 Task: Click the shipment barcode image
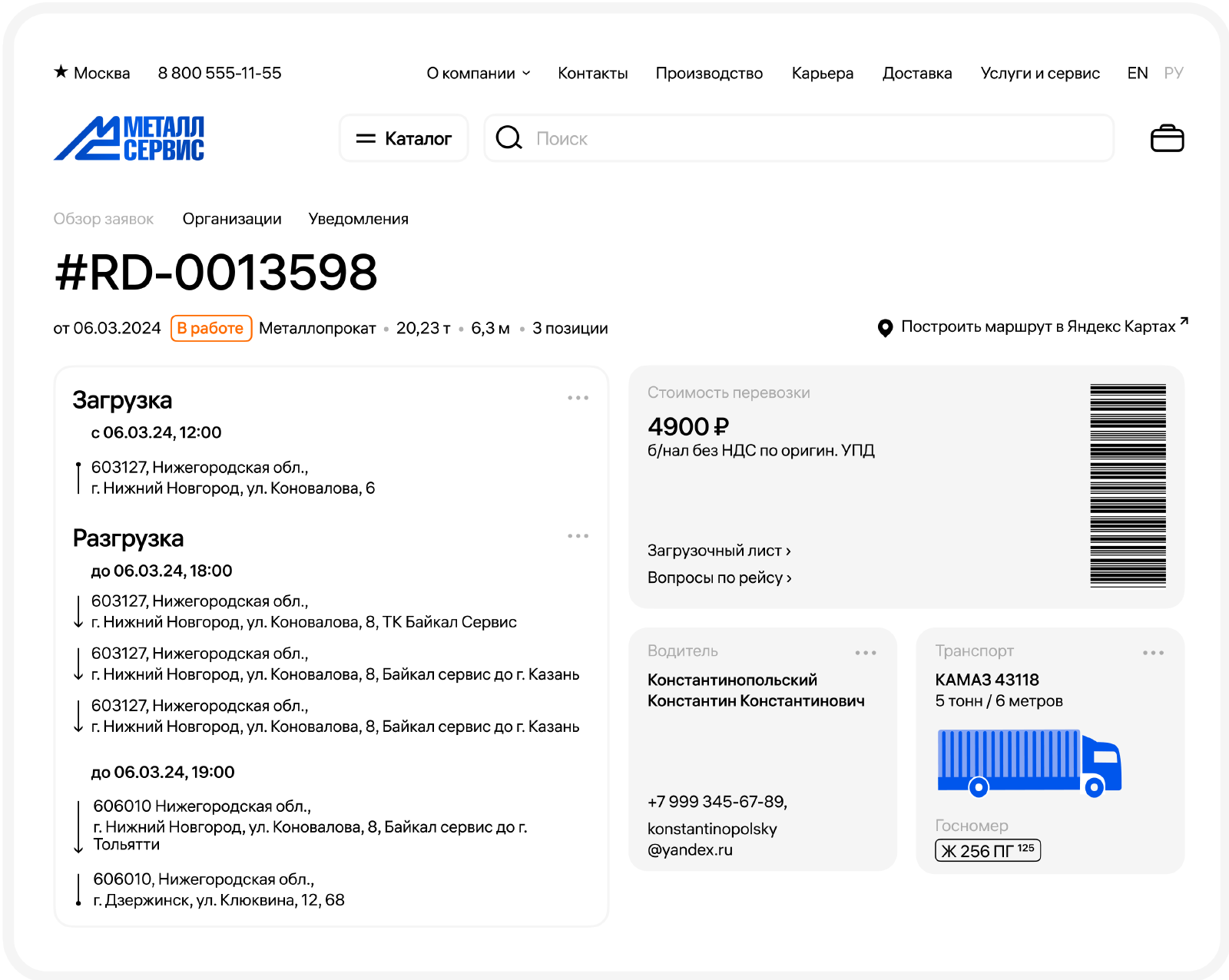tap(1128, 485)
